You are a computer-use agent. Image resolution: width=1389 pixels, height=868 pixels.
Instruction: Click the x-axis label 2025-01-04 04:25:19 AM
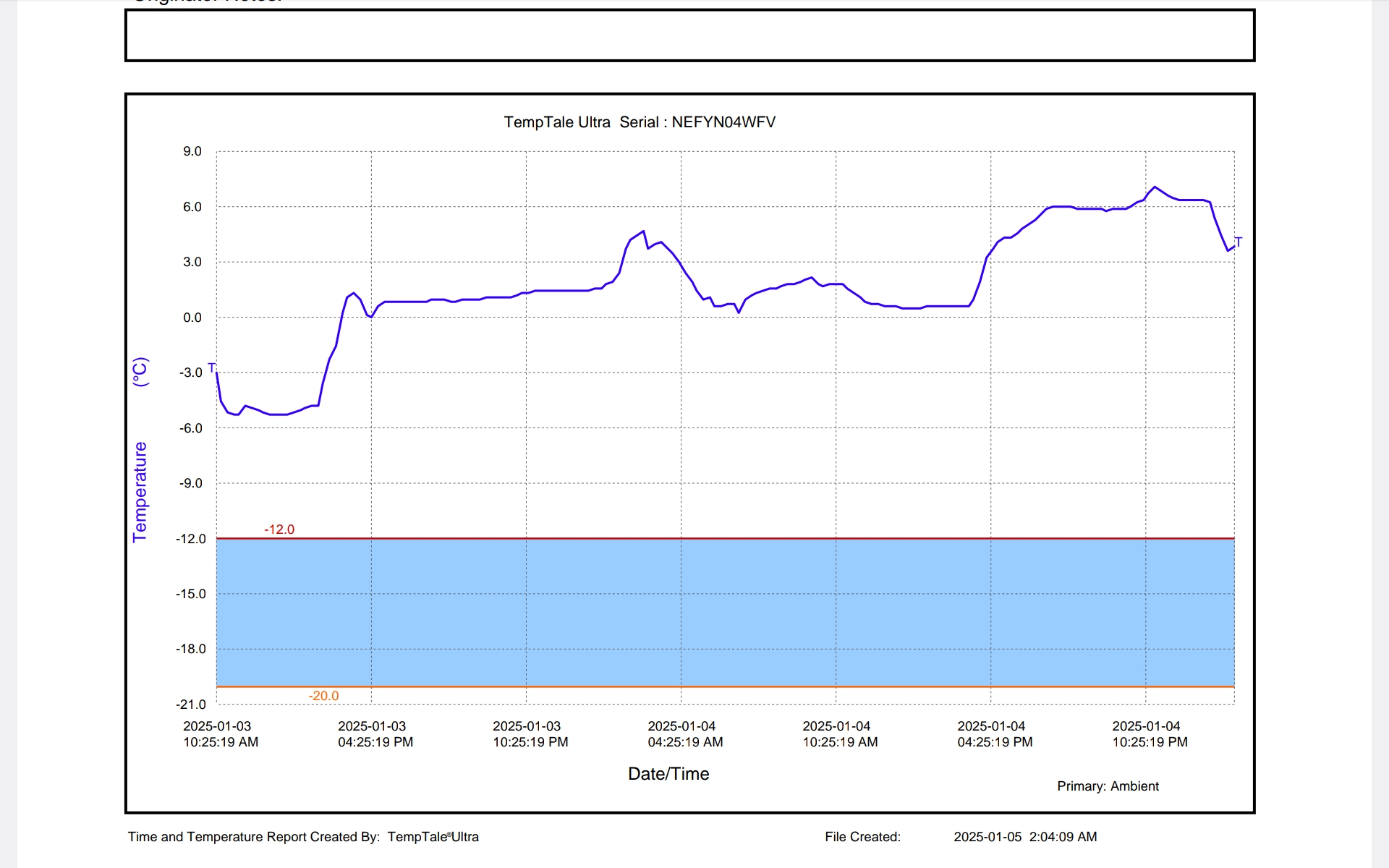[x=685, y=734]
